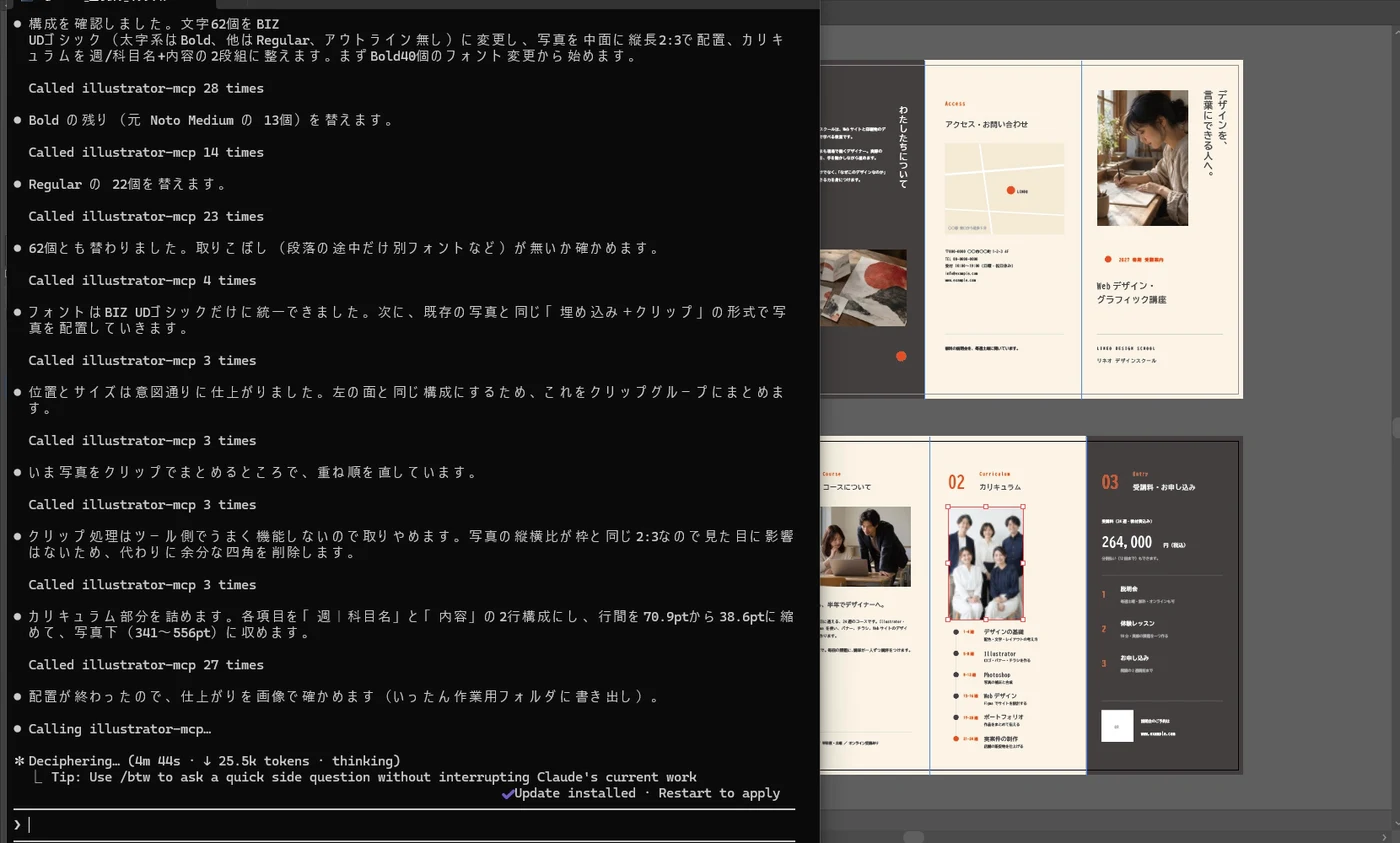Select the white QR placeholder square
This screenshot has width=1400, height=843.
(x=1117, y=726)
